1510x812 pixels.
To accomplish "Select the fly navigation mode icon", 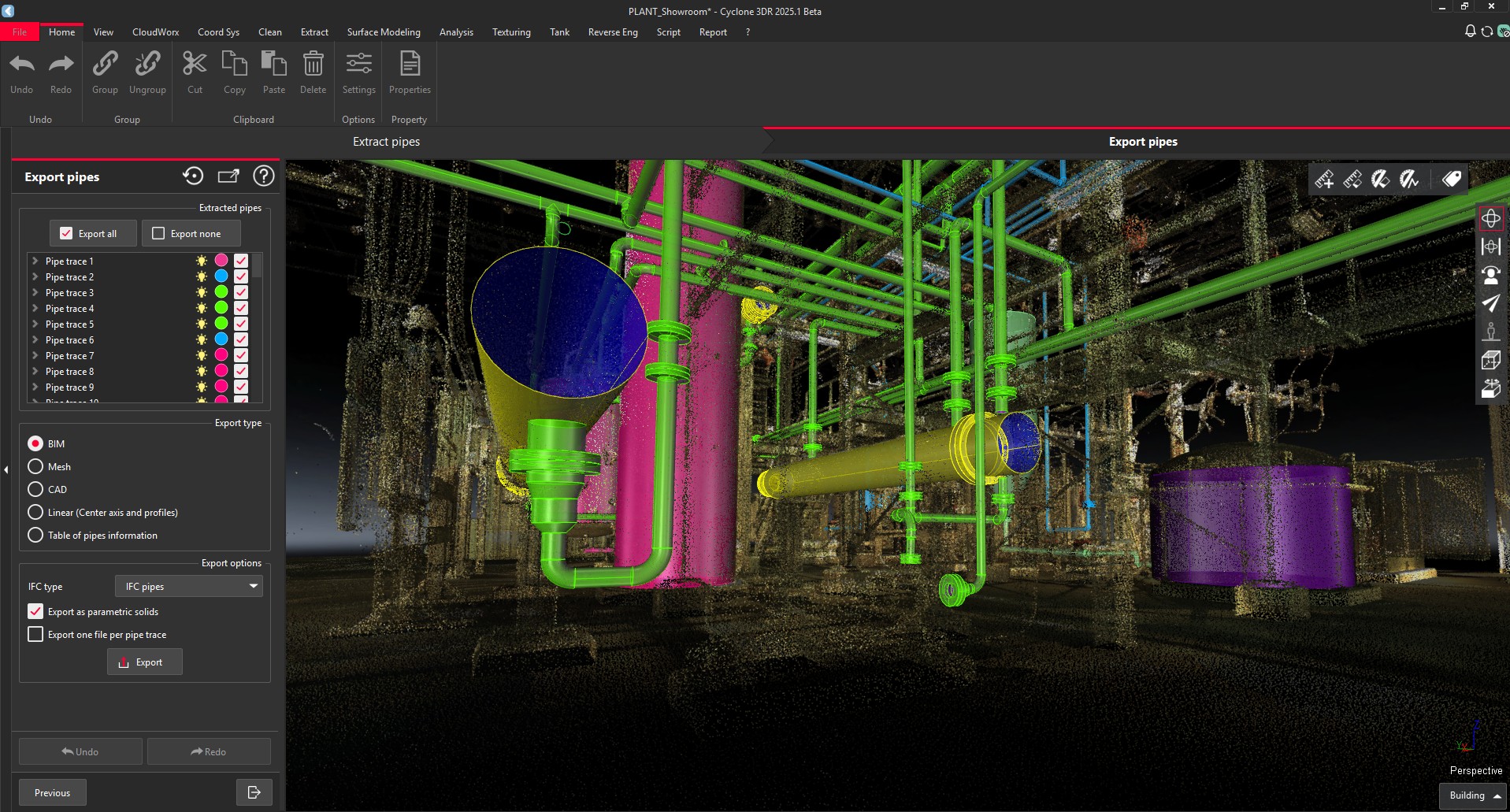I will click(1491, 303).
